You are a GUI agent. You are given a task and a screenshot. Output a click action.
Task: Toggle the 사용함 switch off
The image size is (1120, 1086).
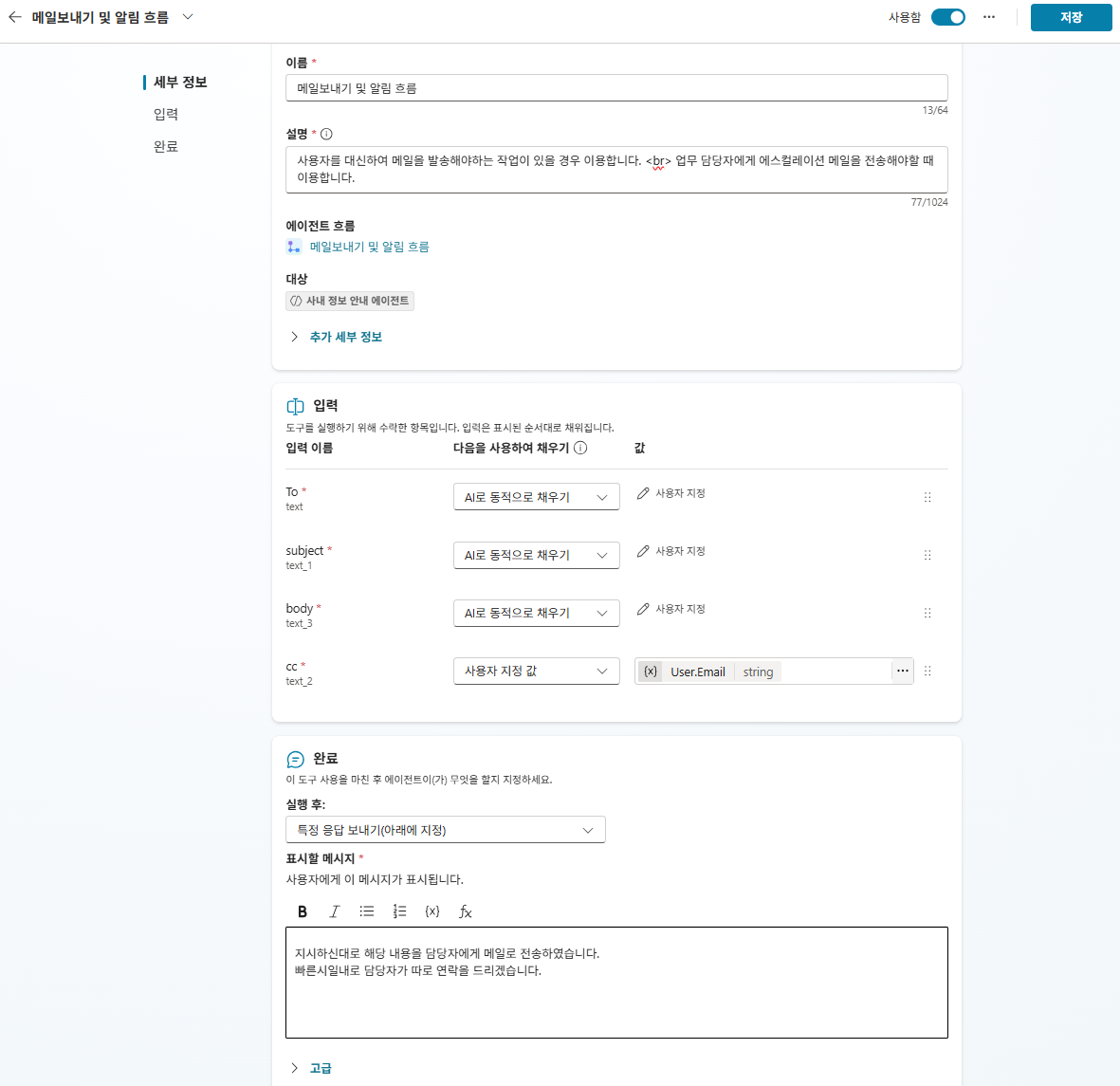pos(947,17)
